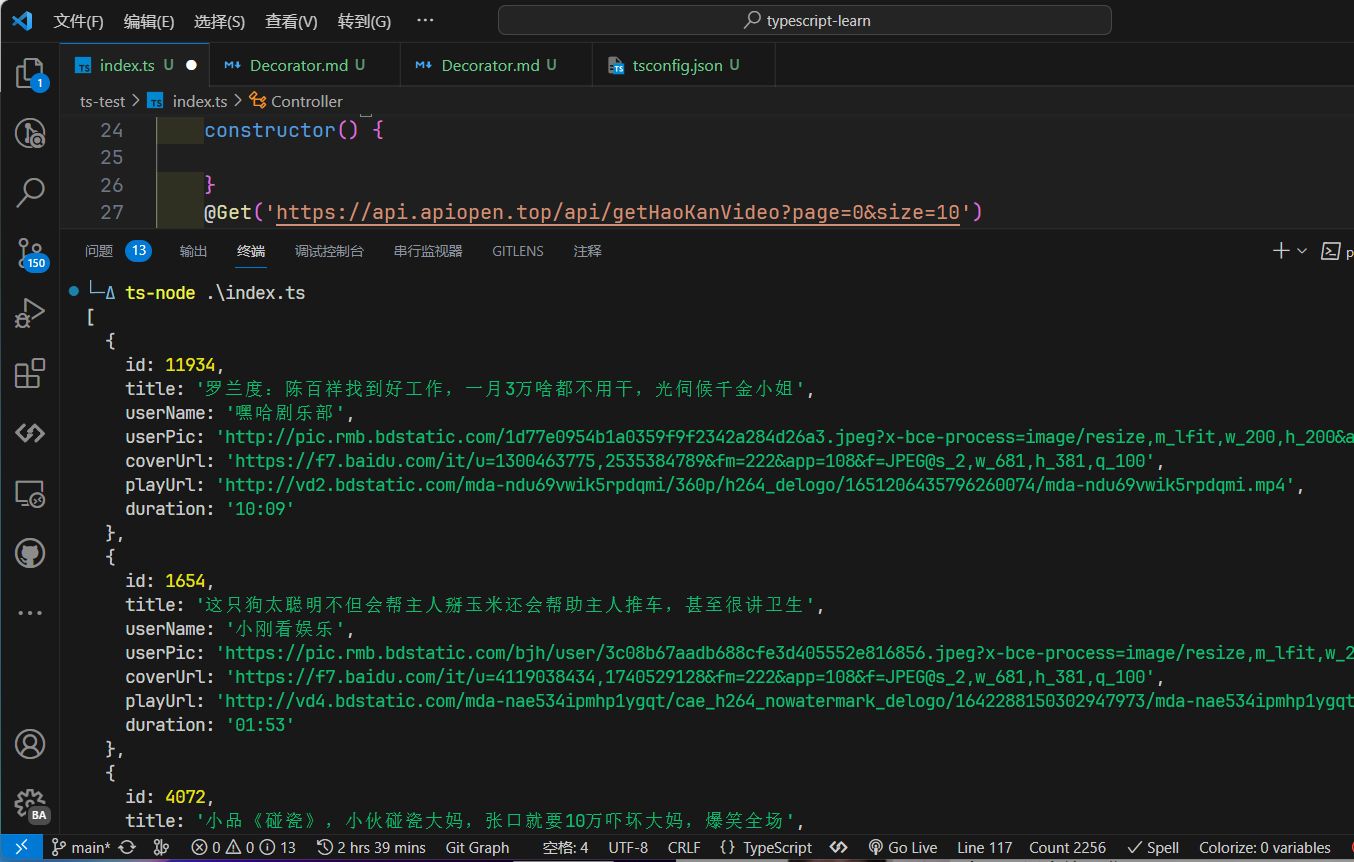Screen dimensions: 1354x862
Task: Open the Search view
Action: (30, 192)
